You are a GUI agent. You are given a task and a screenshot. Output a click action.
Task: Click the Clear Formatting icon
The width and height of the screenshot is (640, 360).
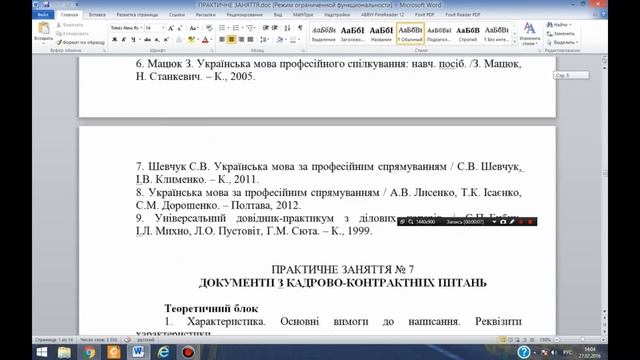click(209, 28)
